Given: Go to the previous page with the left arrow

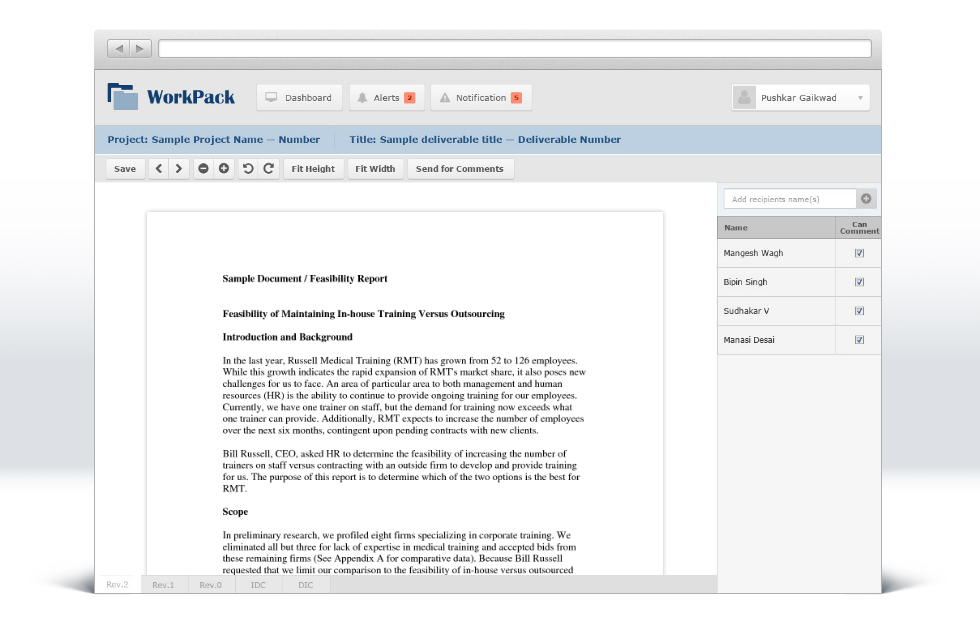Looking at the screenshot, I should coord(158,168).
